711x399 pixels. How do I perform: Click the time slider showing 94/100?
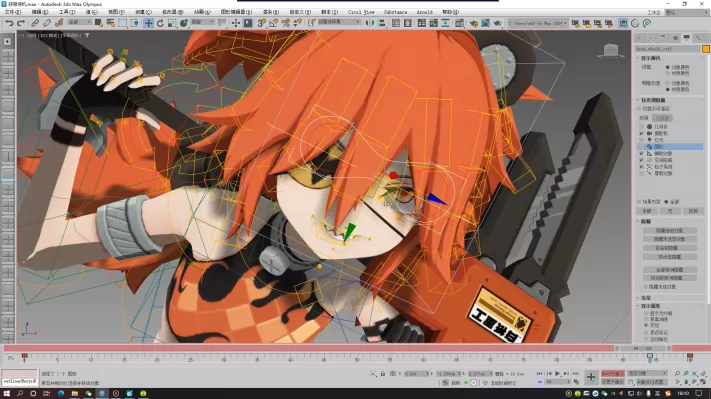click(x=643, y=348)
